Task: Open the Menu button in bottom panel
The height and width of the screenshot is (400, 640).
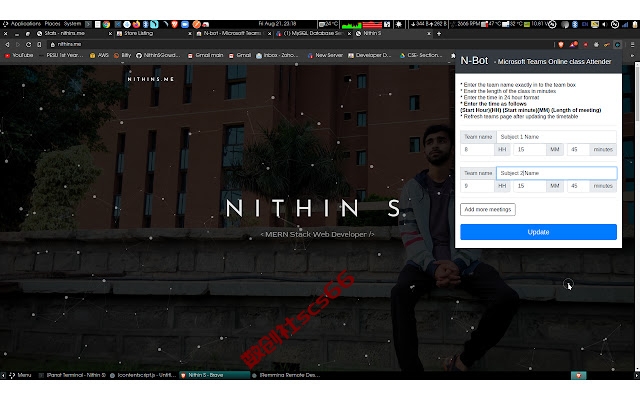Action: tap(20, 375)
